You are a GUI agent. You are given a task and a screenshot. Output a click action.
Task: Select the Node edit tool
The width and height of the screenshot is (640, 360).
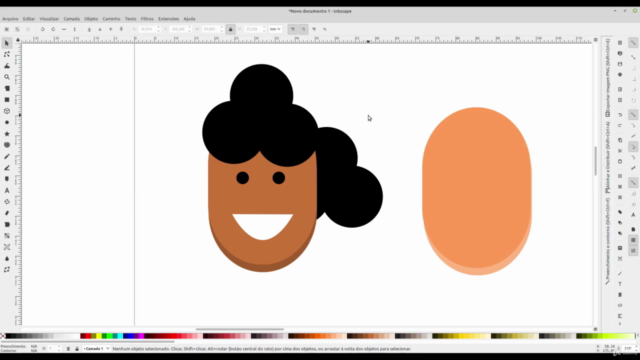point(7,54)
